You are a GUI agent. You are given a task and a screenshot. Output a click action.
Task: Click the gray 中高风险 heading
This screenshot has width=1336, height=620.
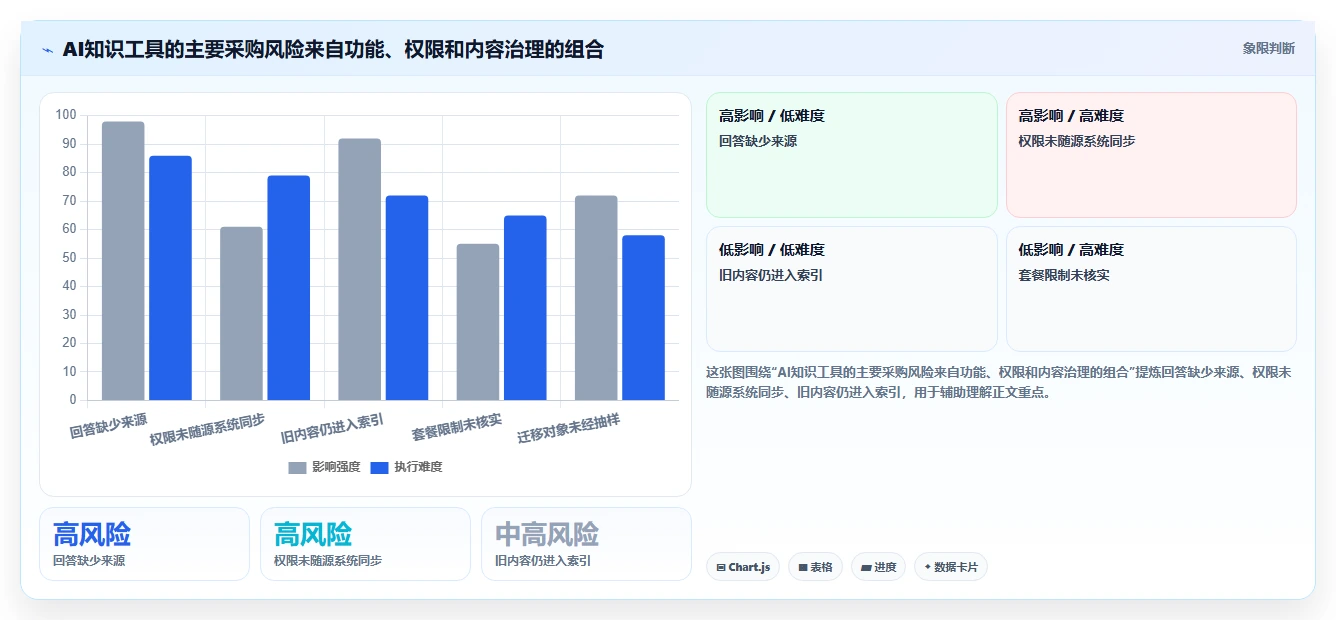547,534
